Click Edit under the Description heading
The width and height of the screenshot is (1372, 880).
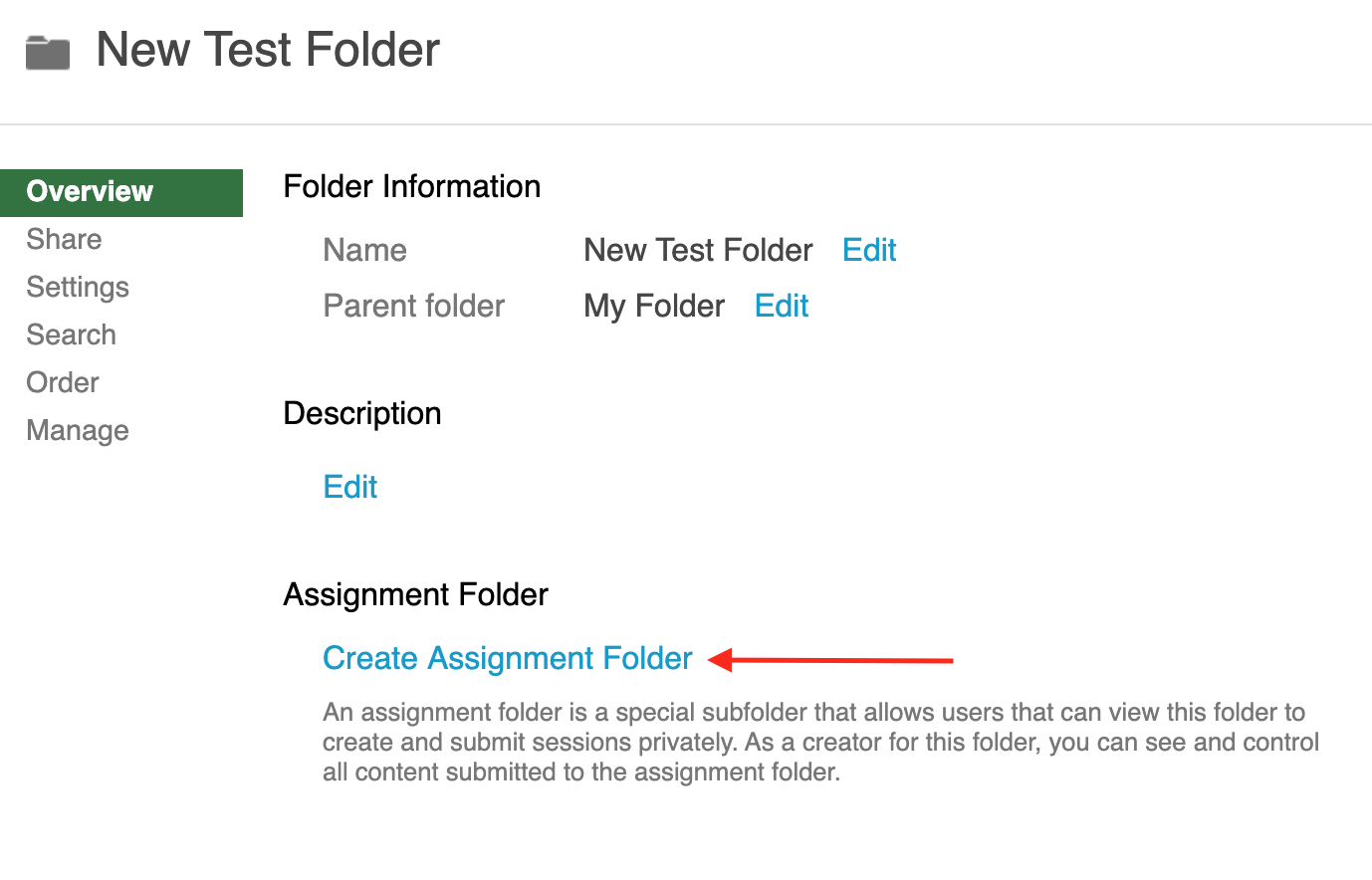click(350, 487)
